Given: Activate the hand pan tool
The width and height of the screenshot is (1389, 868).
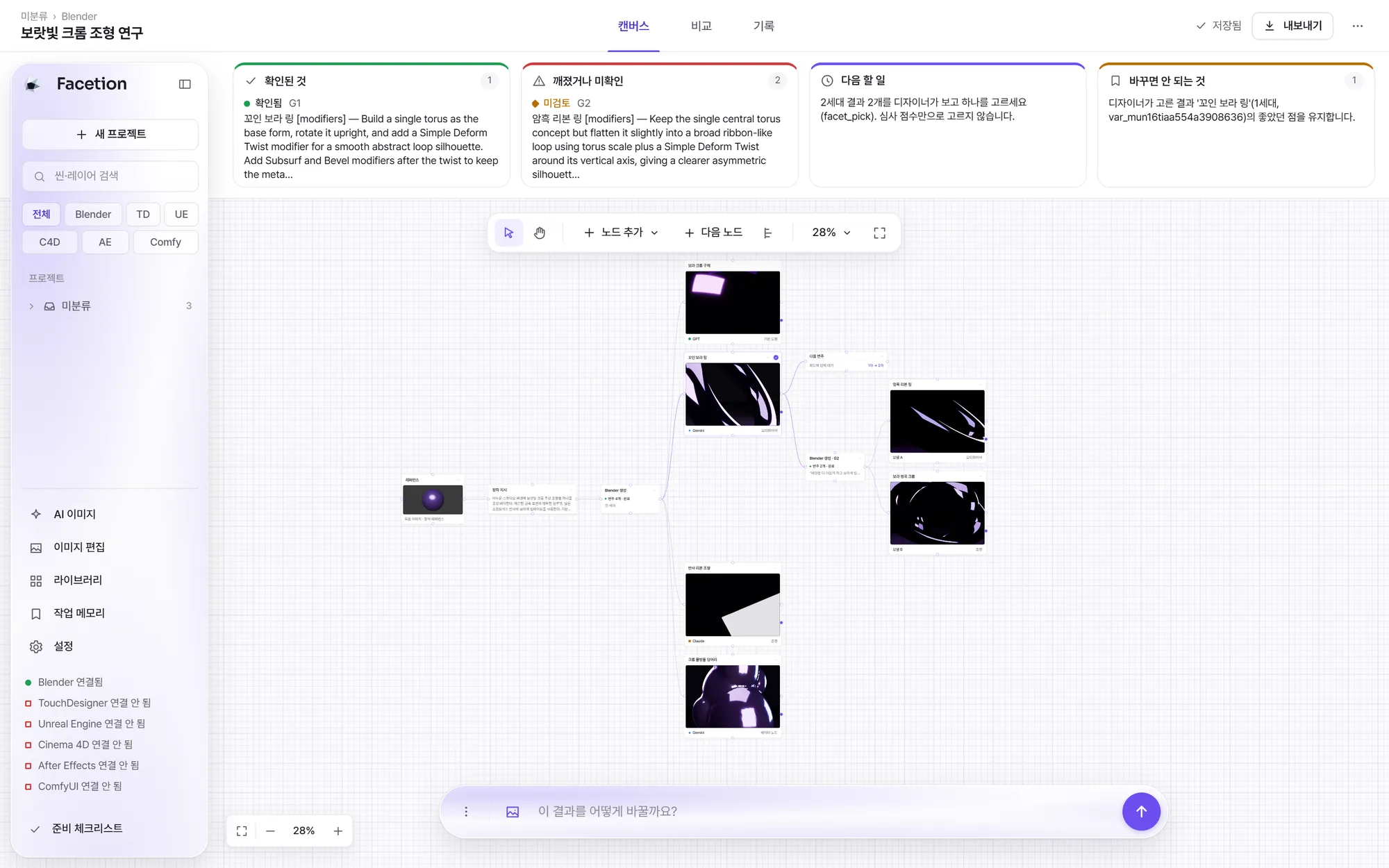Looking at the screenshot, I should click(540, 233).
